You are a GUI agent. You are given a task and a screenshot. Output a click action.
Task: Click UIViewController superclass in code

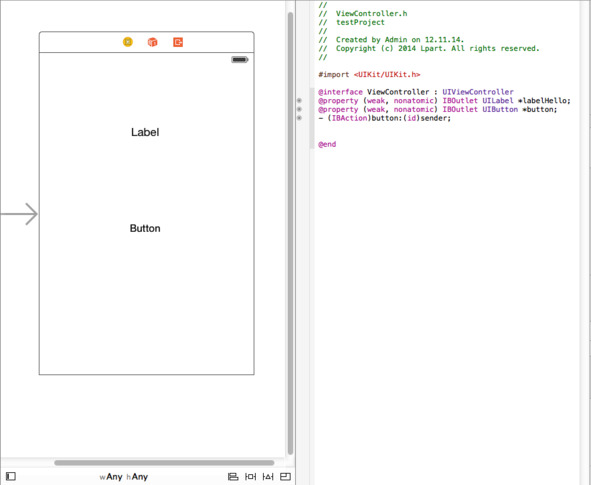(478, 92)
